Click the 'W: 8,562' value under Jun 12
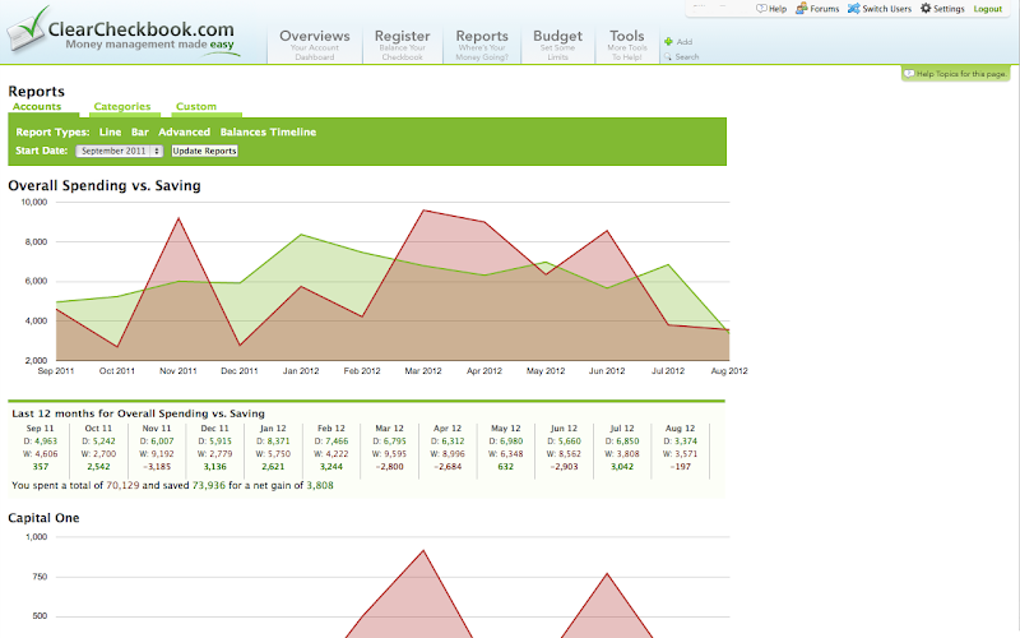Image resolution: width=1020 pixels, height=638 pixels. click(x=564, y=454)
